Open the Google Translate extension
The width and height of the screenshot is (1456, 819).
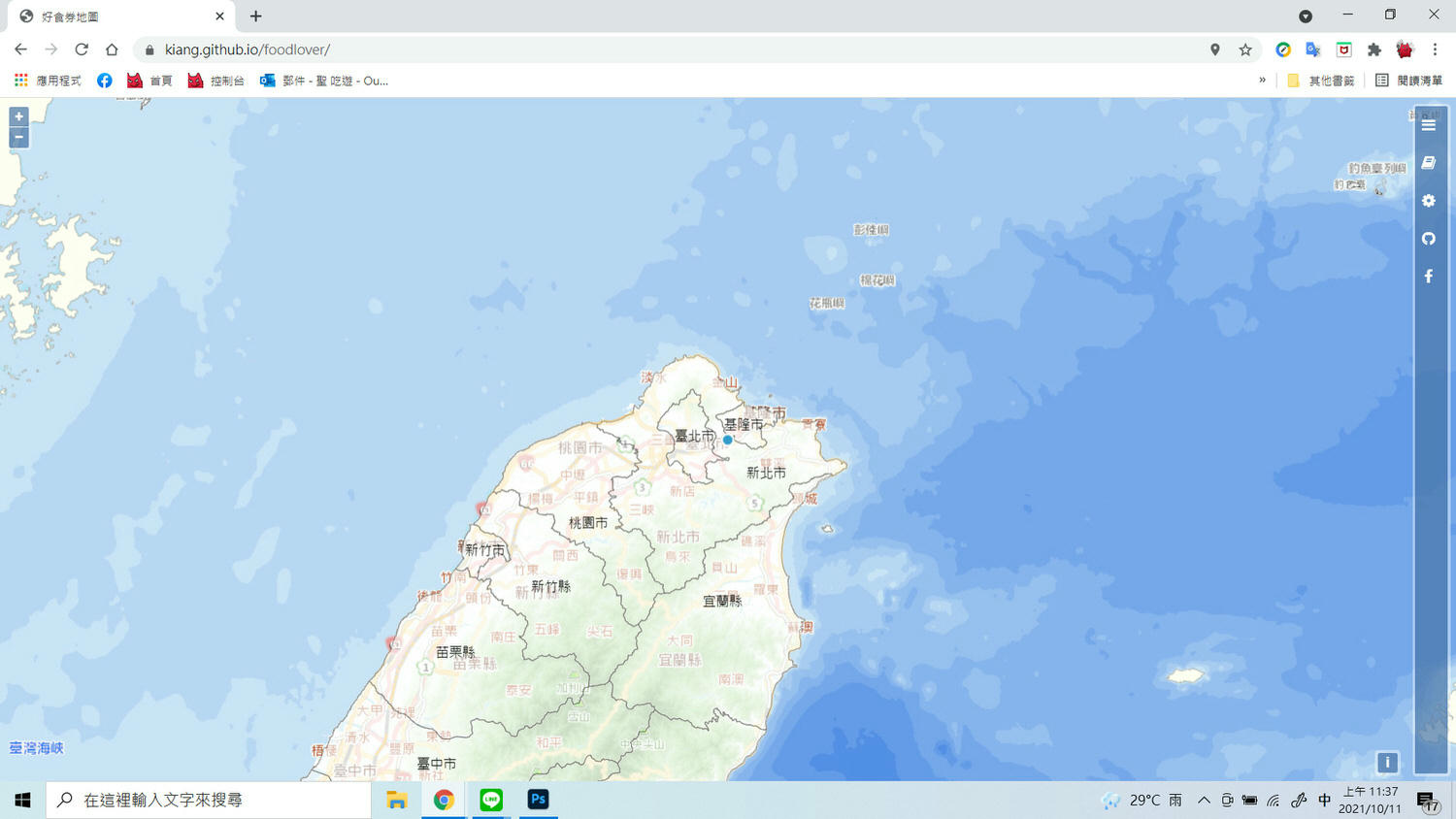click(1312, 49)
